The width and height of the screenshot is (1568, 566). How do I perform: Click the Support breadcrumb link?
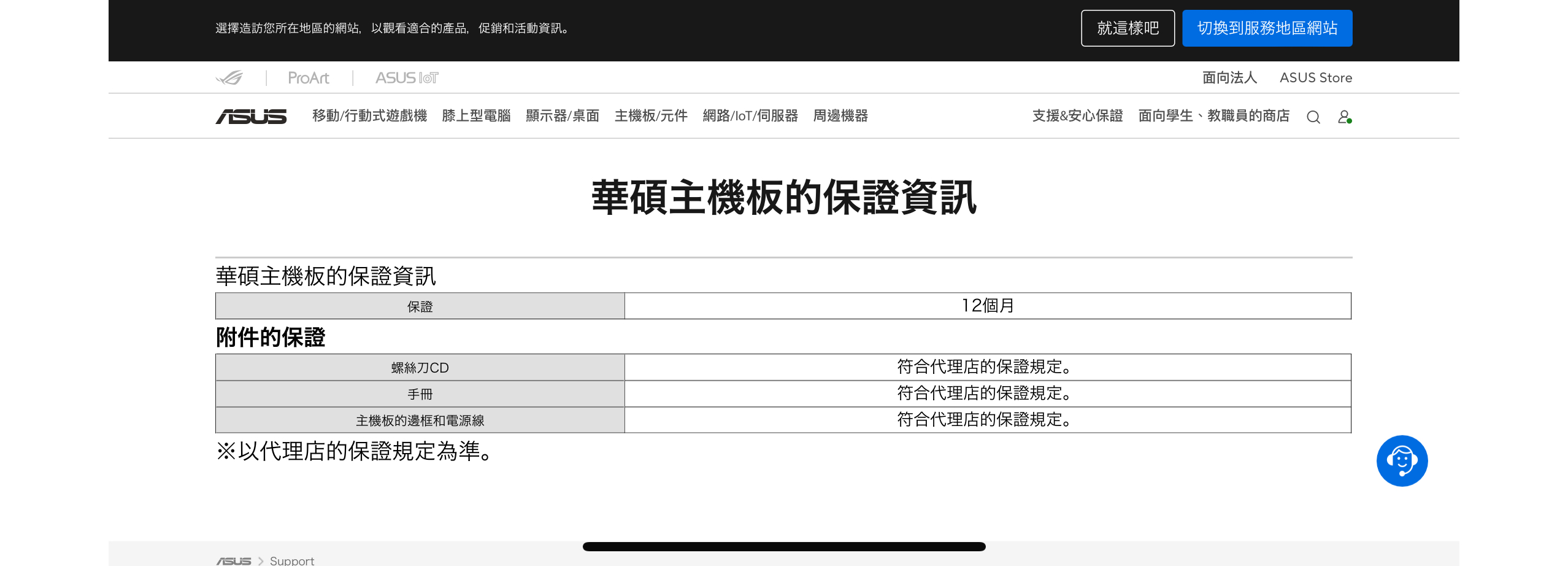292,560
